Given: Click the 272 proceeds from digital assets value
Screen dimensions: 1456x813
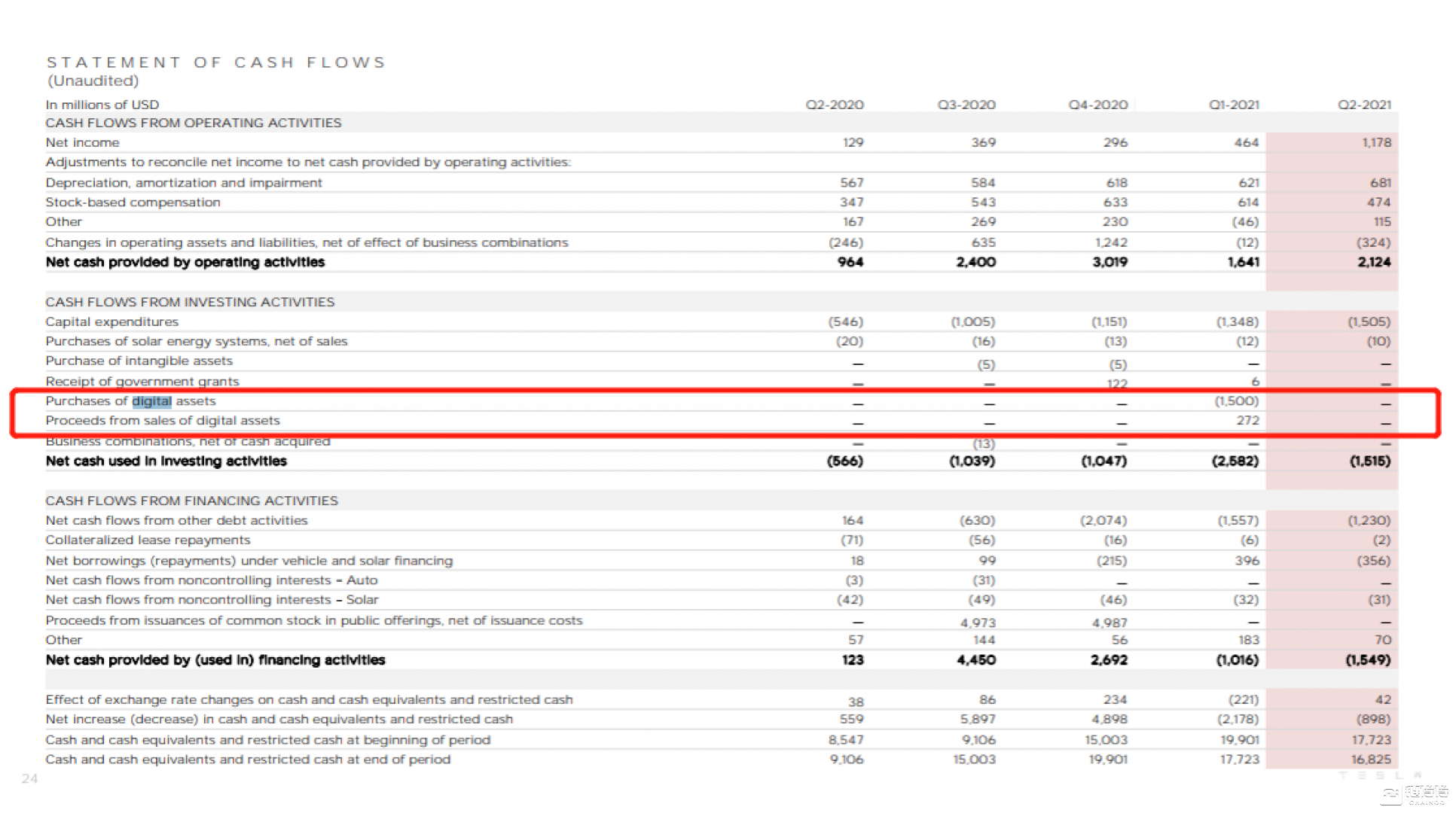Looking at the screenshot, I should [x=1247, y=421].
